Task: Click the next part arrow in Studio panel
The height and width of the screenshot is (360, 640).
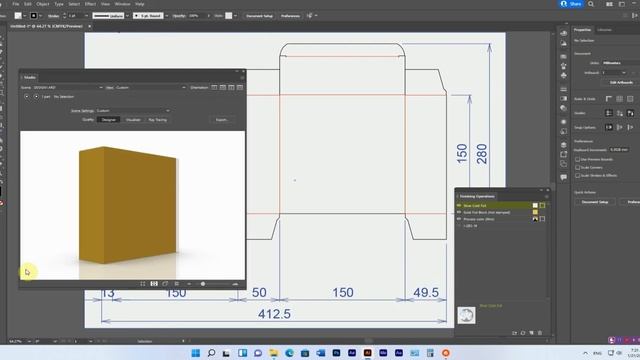Action: coord(36,97)
